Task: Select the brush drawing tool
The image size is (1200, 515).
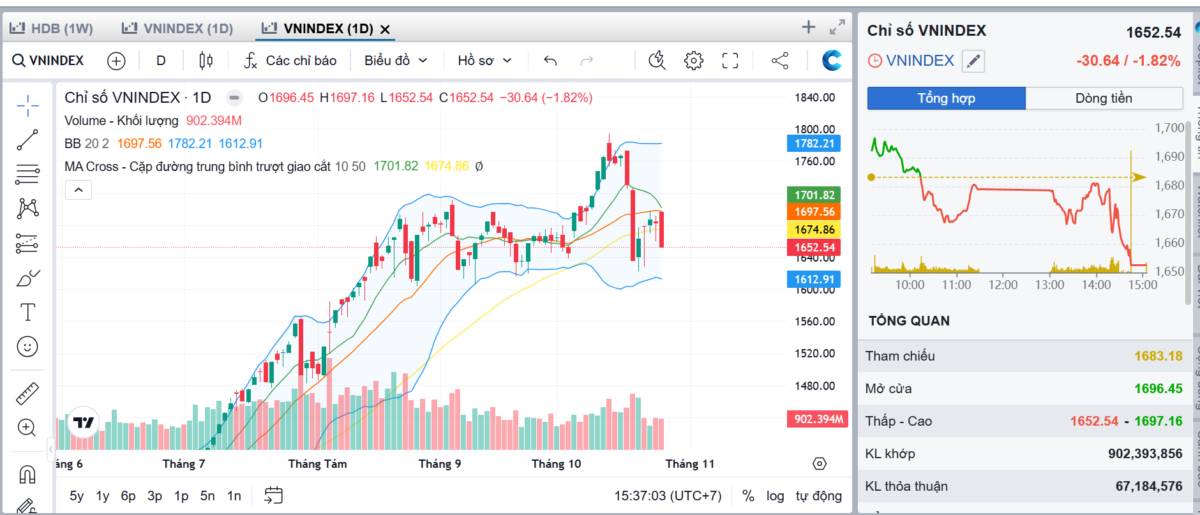Action: pyautogui.click(x=28, y=278)
